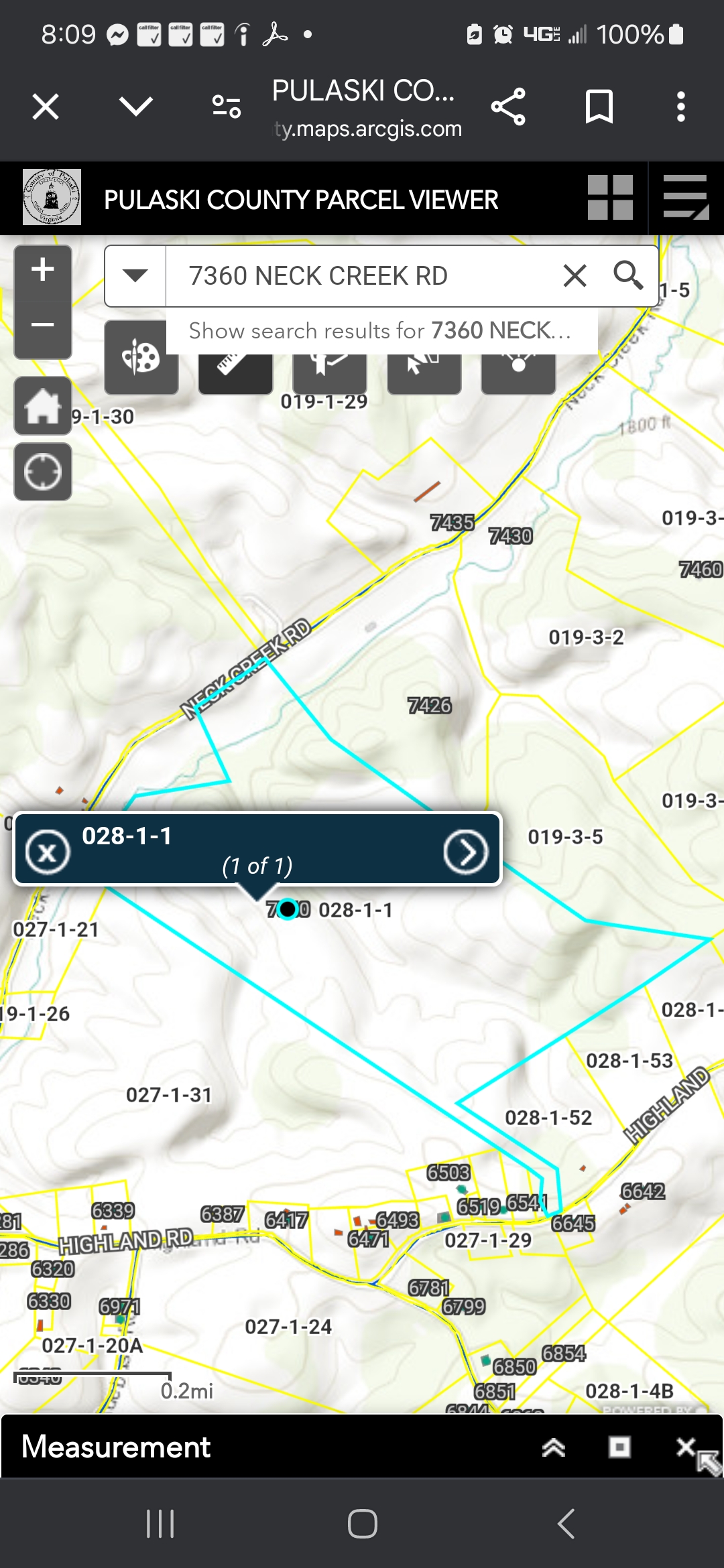
Task: Go to the default home extent
Action: [43, 406]
